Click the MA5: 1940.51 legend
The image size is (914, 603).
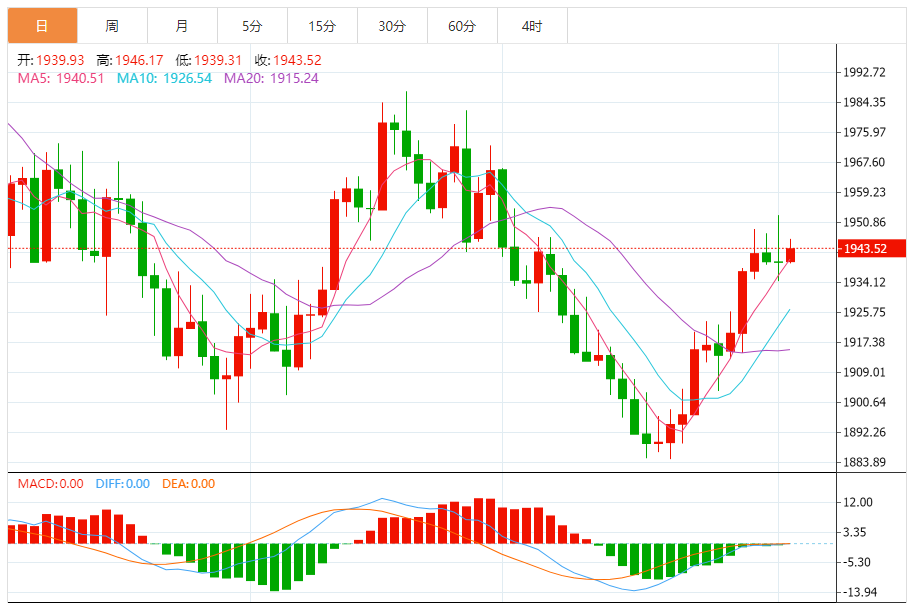(x=61, y=78)
